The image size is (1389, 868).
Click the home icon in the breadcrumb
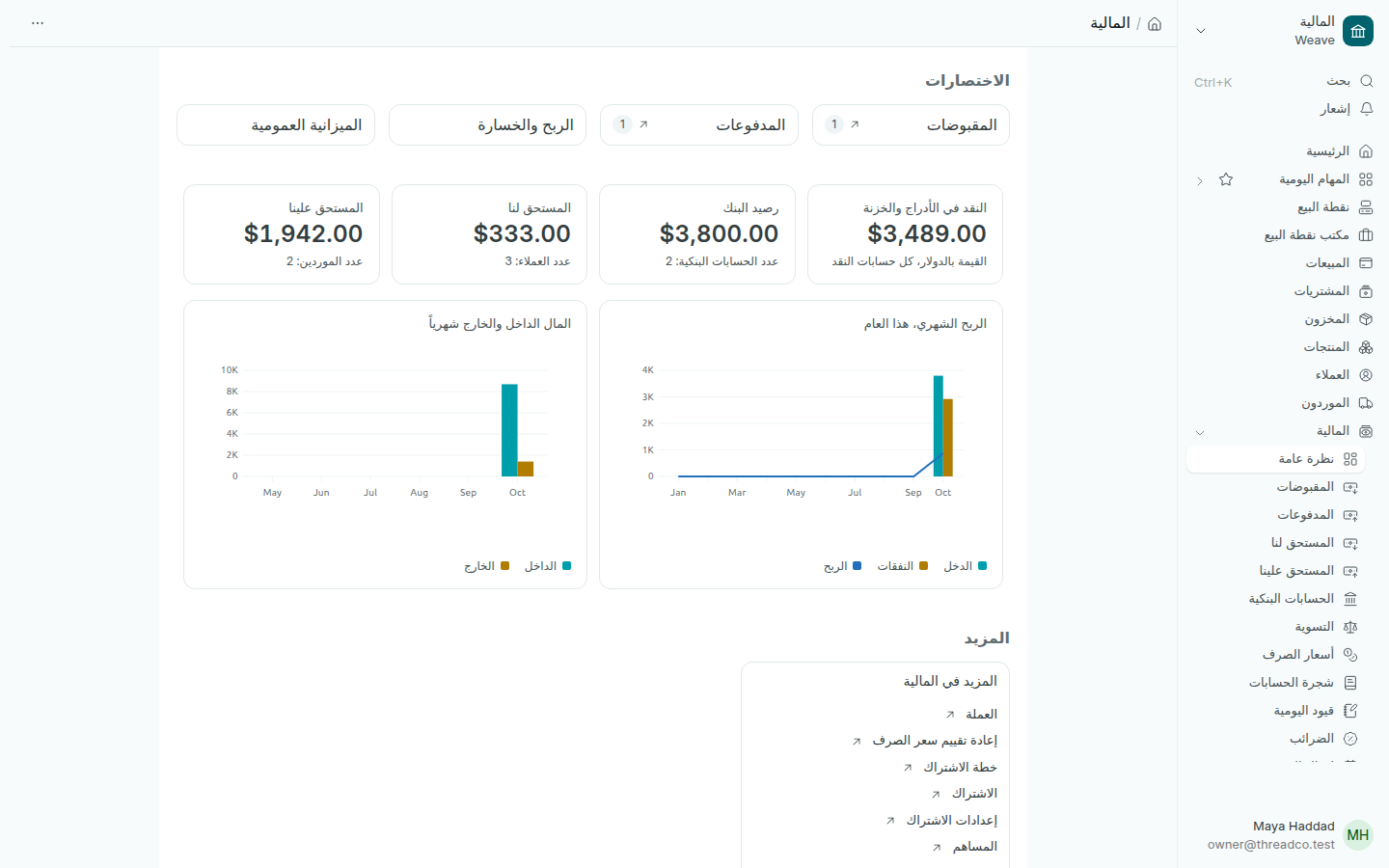(1155, 23)
